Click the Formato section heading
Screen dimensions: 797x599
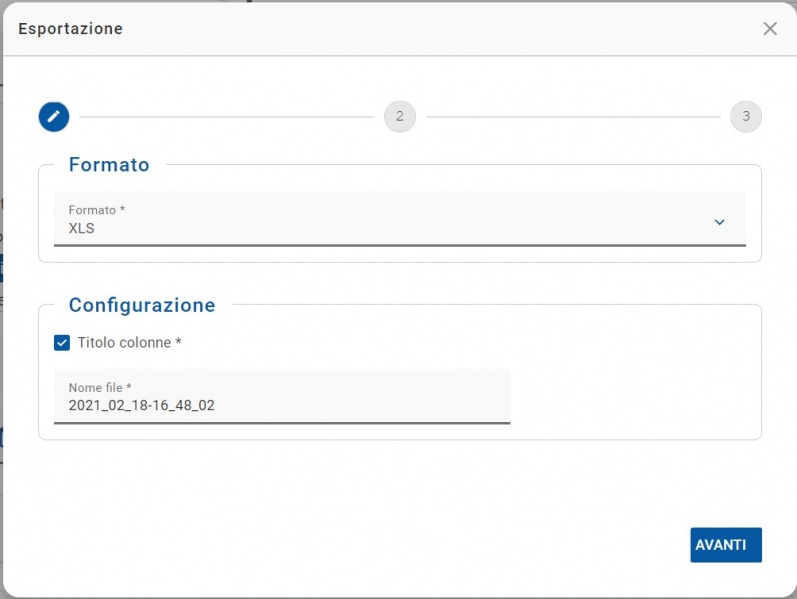pyautogui.click(x=109, y=165)
